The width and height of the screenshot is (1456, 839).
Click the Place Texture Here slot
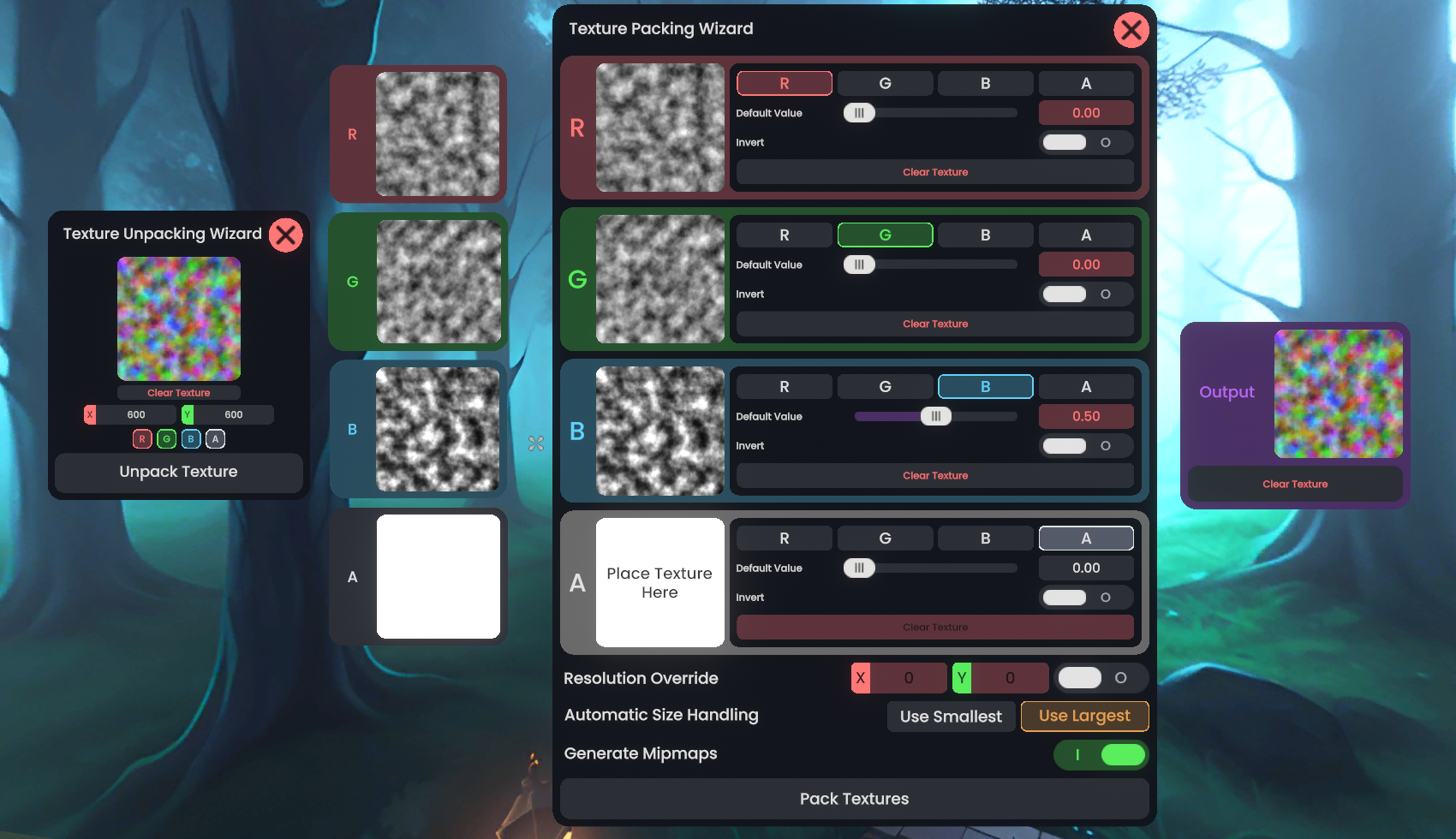[x=659, y=583]
